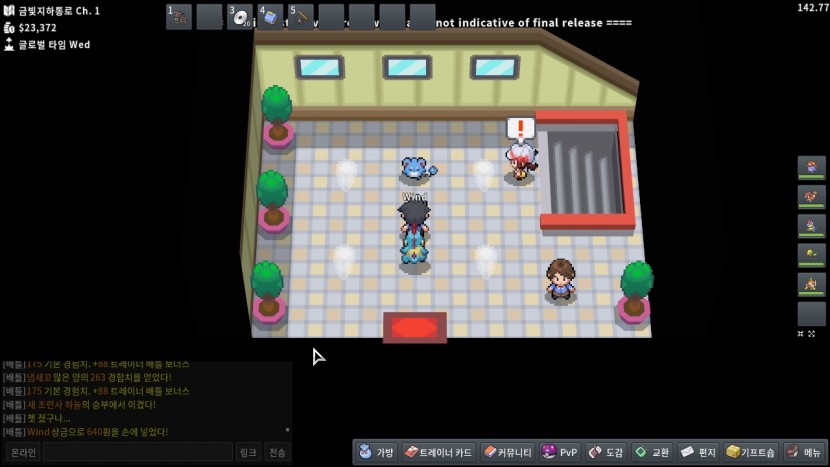Open the PvP menu
Screen dimensions: 830x467
(x=560, y=452)
